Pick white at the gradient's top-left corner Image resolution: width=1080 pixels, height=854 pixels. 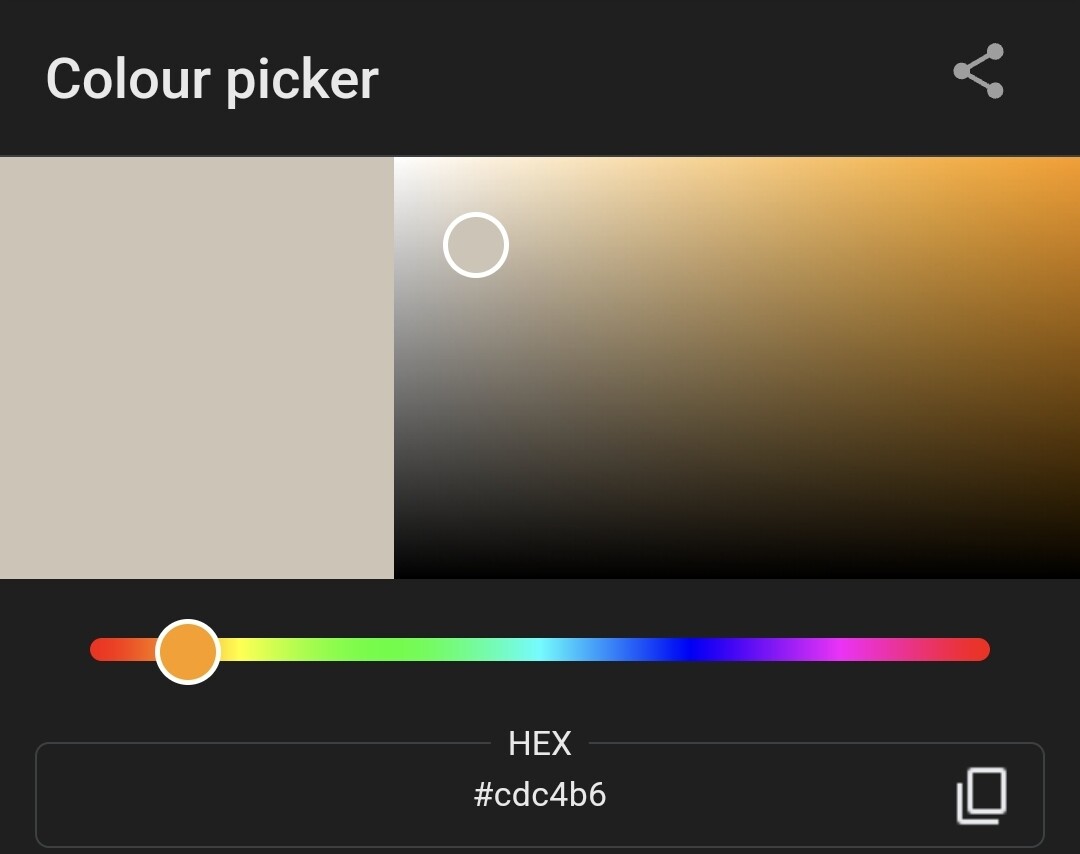[402, 166]
